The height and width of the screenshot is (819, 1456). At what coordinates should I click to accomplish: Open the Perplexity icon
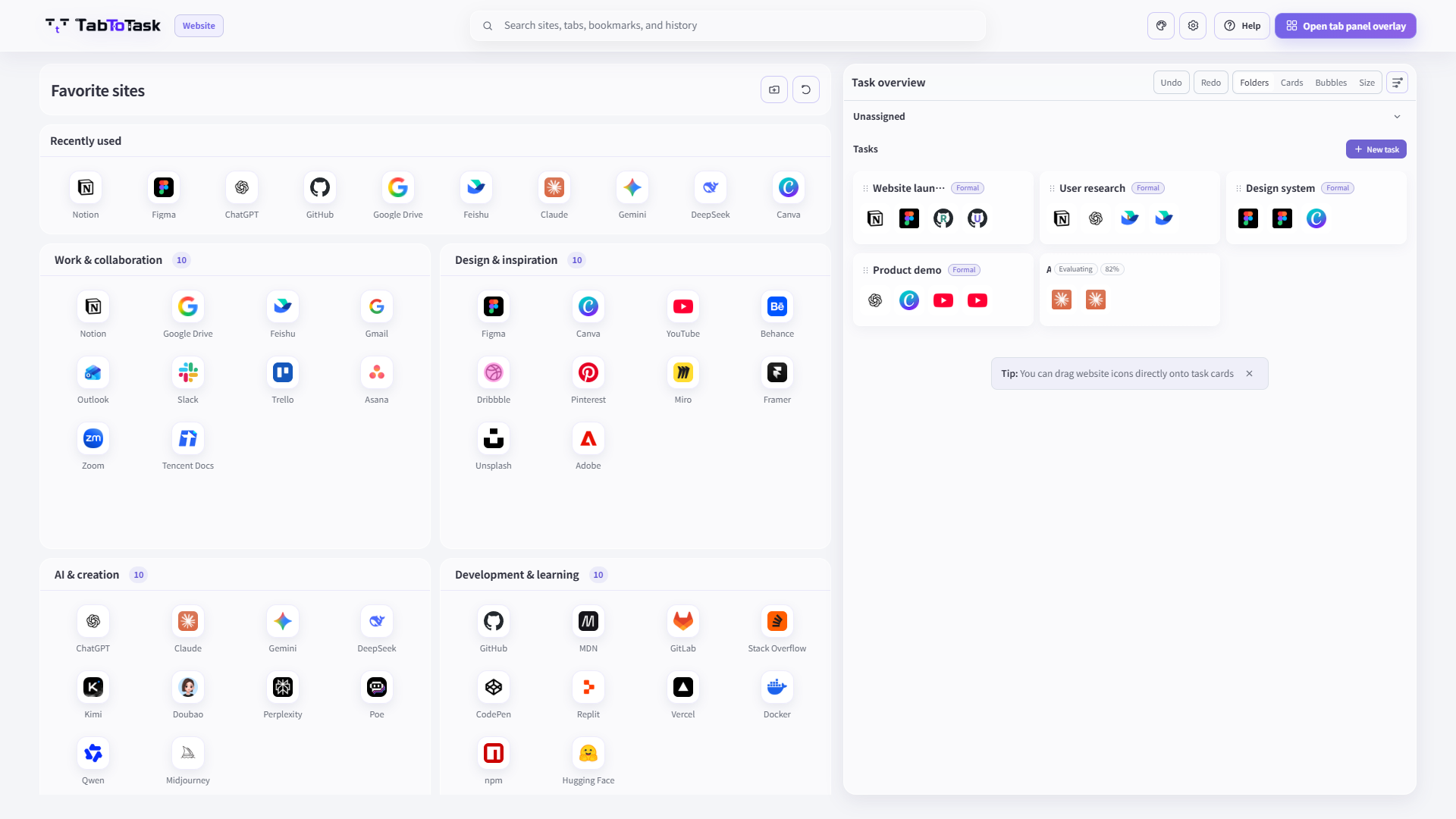point(283,687)
